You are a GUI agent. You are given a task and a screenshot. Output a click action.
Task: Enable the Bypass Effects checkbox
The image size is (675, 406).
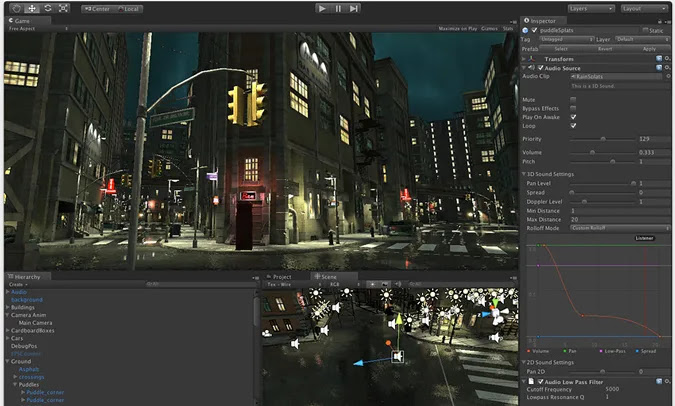(573, 108)
